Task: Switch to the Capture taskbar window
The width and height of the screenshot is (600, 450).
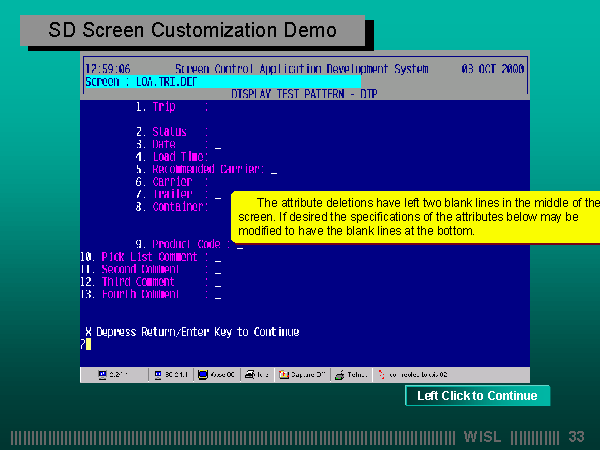Action: pyautogui.click(x=303, y=375)
